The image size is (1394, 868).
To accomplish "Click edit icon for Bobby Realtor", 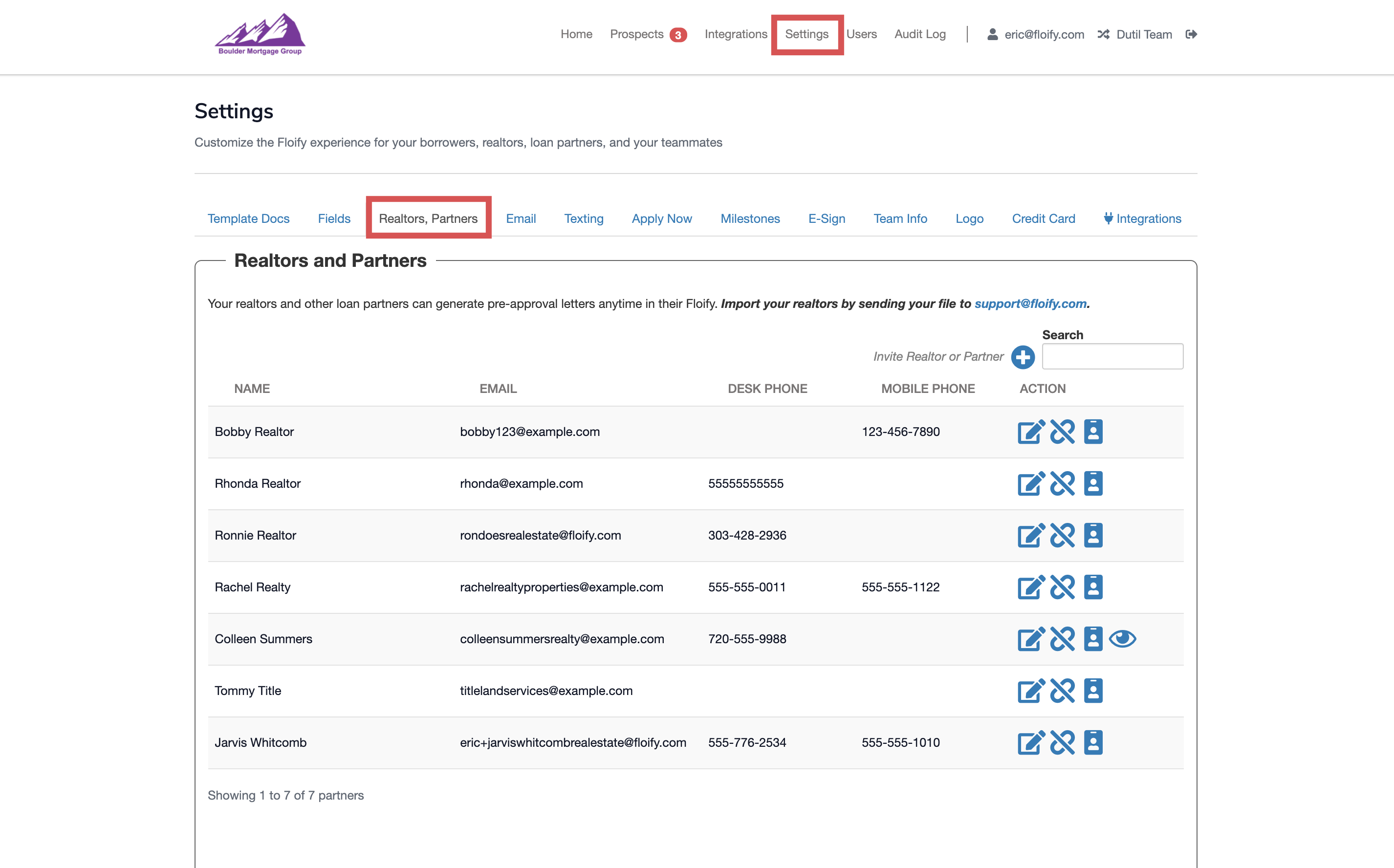I will 1030,432.
